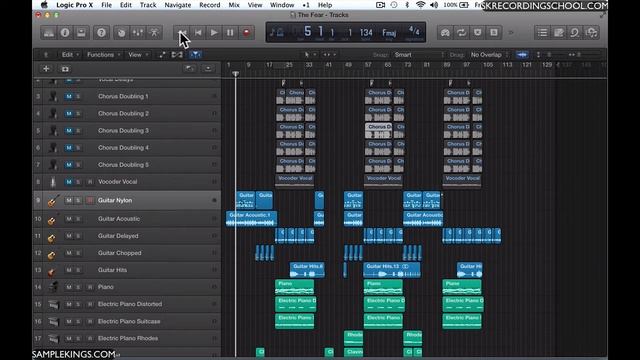Image resolution: width=640 pixels, height=360 pixels.
Task: Open the tracks area Edit dropdown
Action: (70, 54)
